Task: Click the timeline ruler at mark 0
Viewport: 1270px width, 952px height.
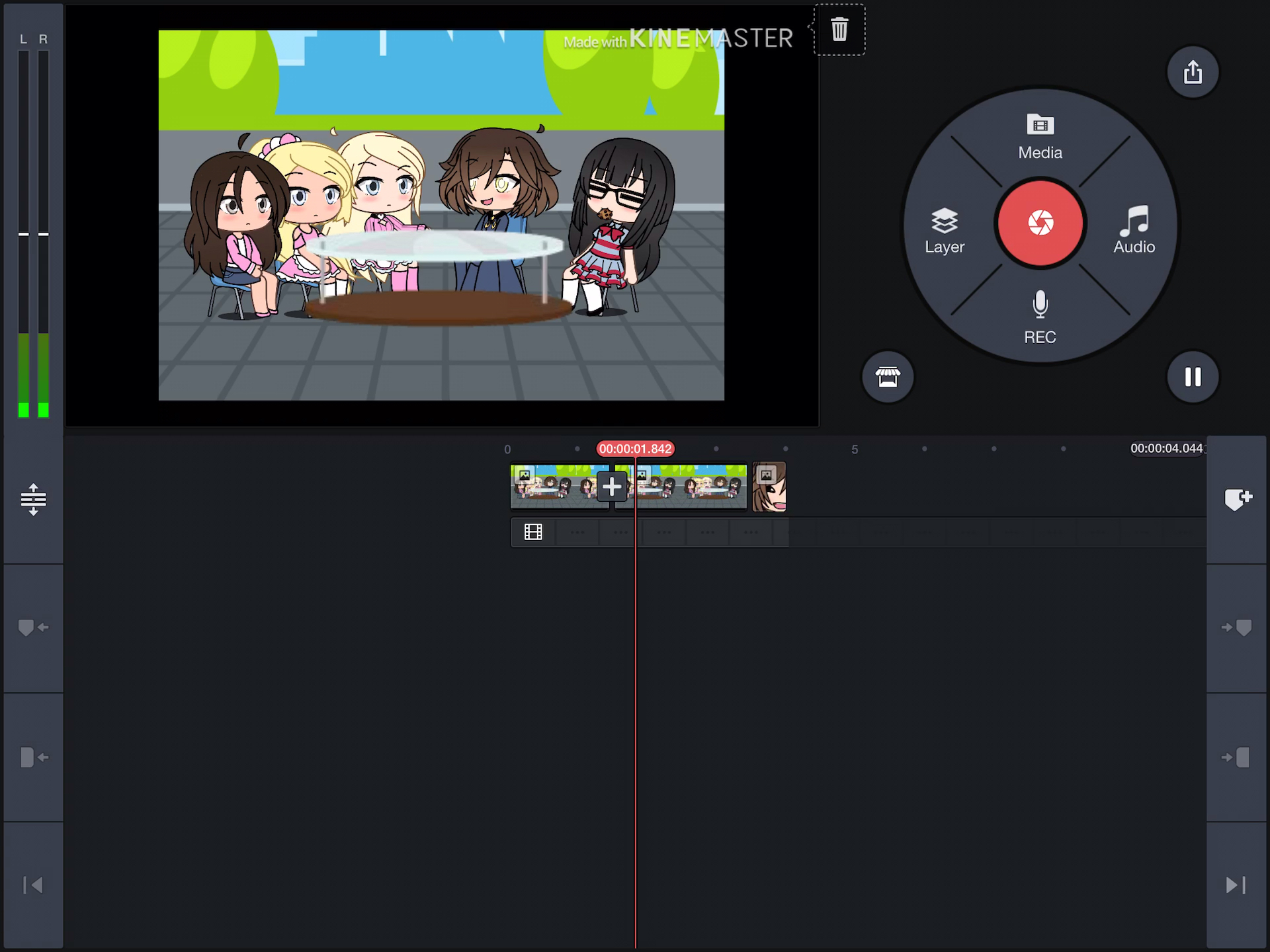Action: [x=507, y=450]
